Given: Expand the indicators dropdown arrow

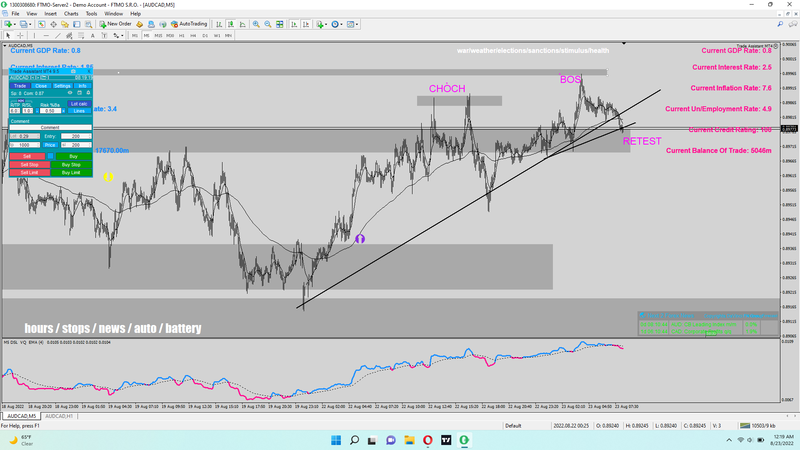Looking at the screenshot, I should tap(326, 24).
